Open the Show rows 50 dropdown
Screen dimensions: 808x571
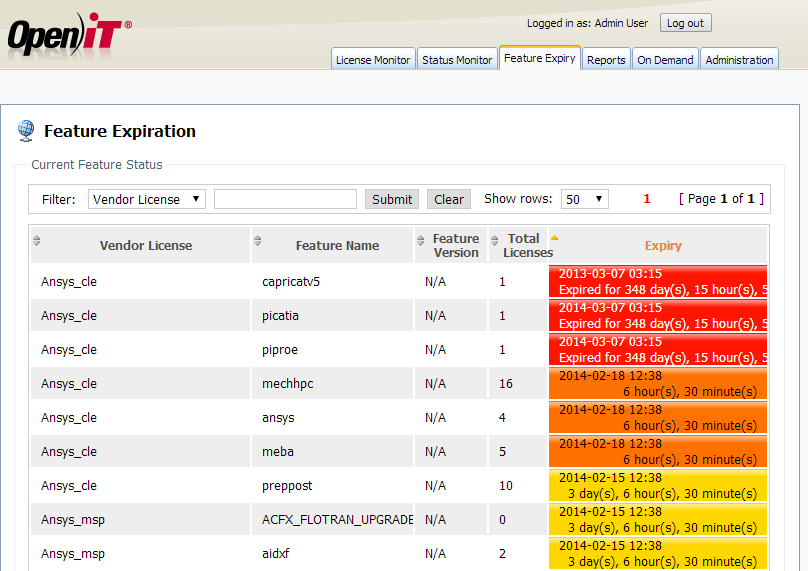pos(584,199)
